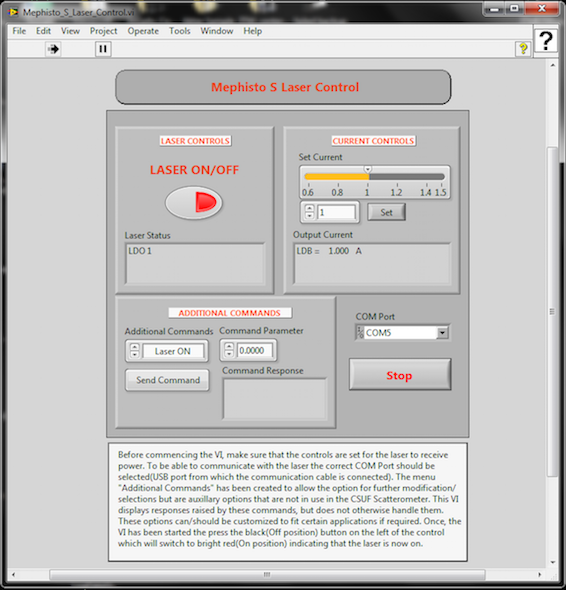Image resolution: width=566 pixels, height=590 pixels.
Task: Maximize the Mephisto_S_Laser_Control.vi window
Action: pyautogui.click(x=514, y=9)
